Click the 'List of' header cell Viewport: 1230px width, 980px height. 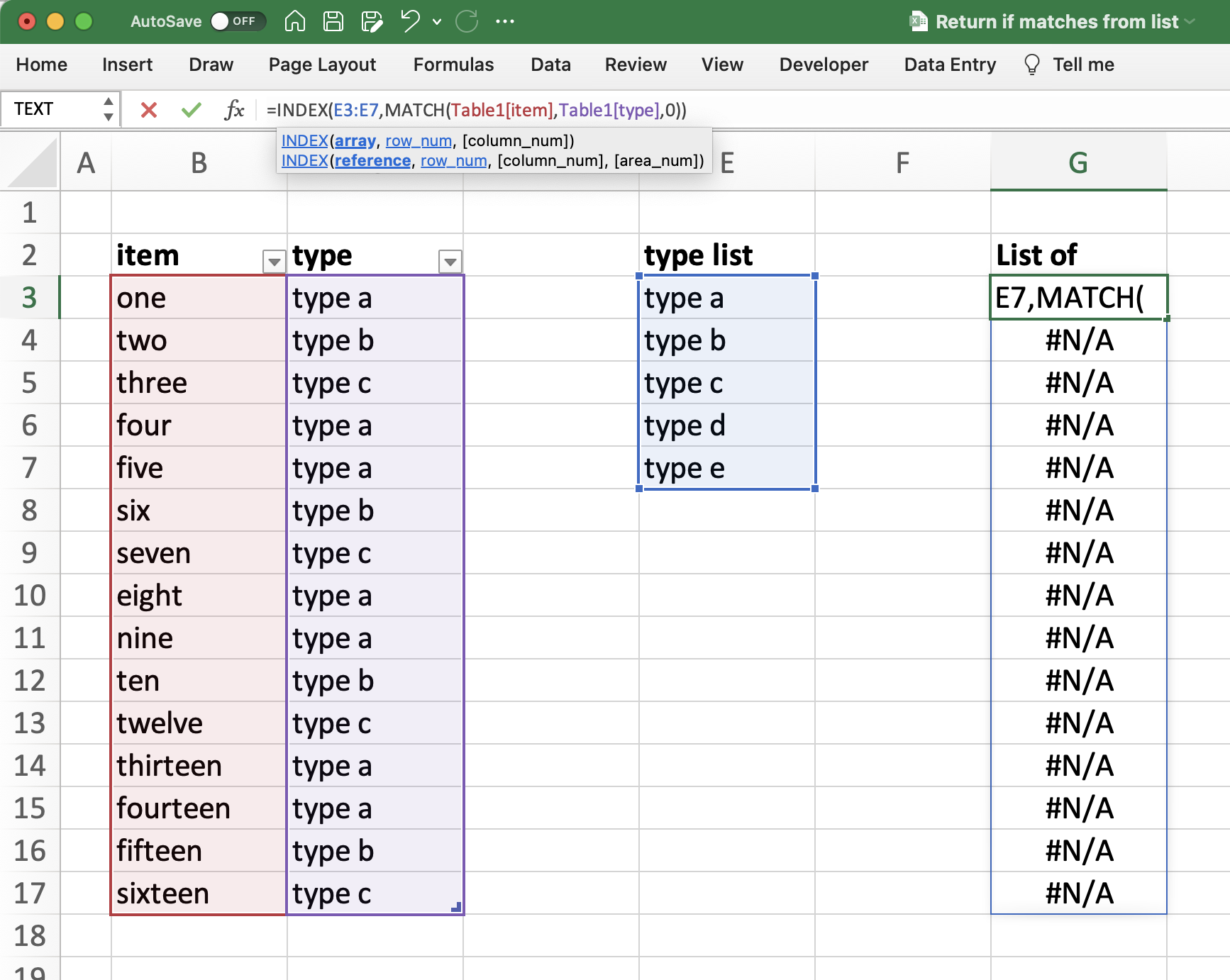[1078, 255]
